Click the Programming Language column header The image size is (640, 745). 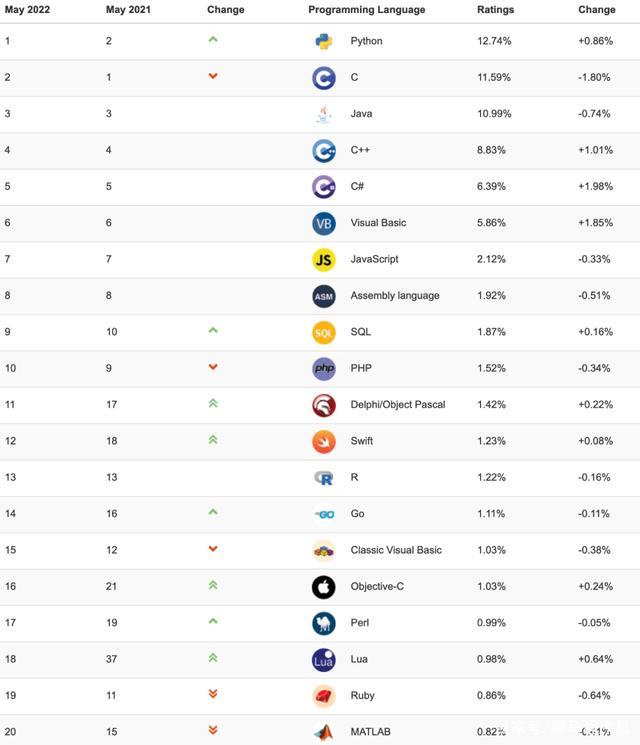pos(366,10)
